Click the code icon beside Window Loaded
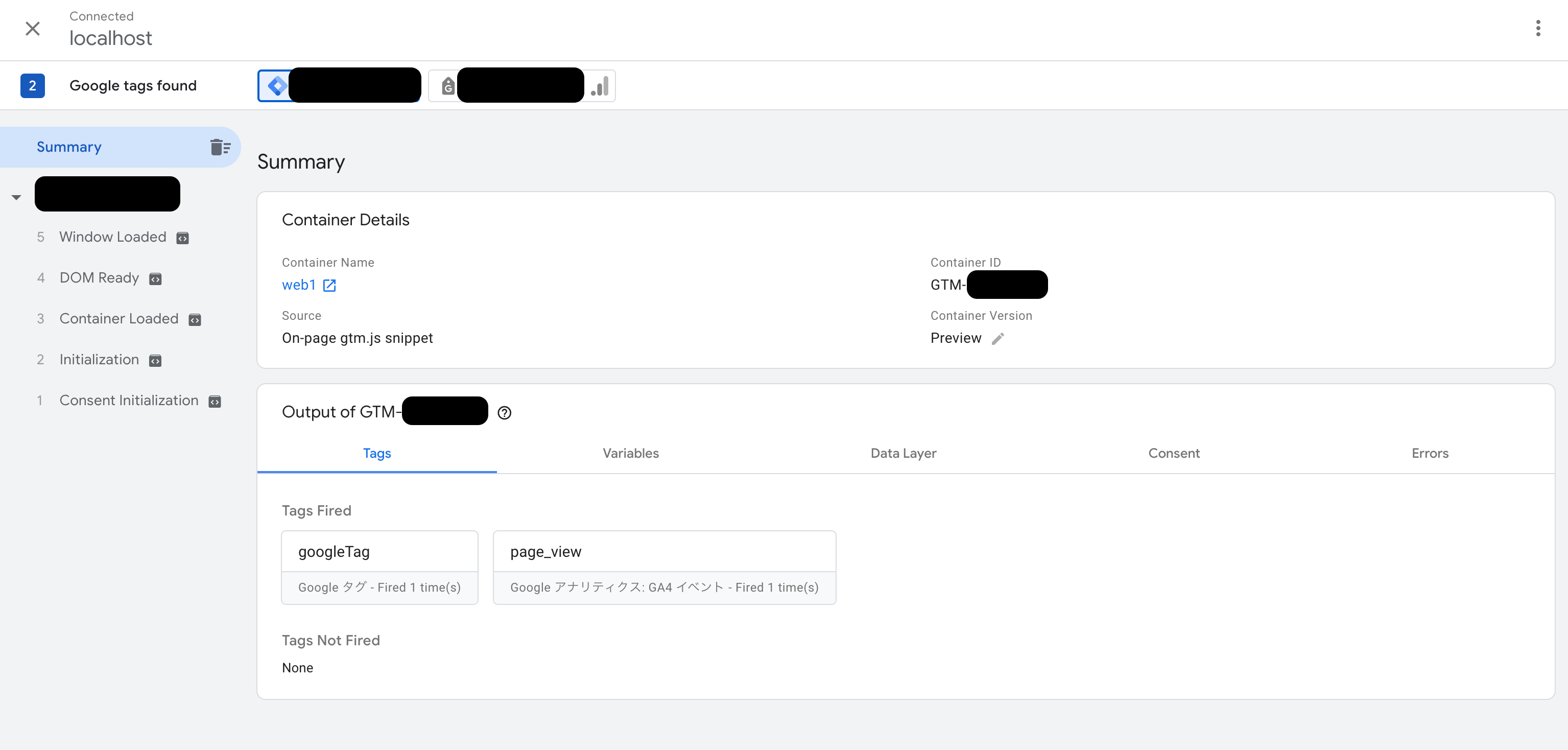 pyautogui.click(x=183, y=238)
